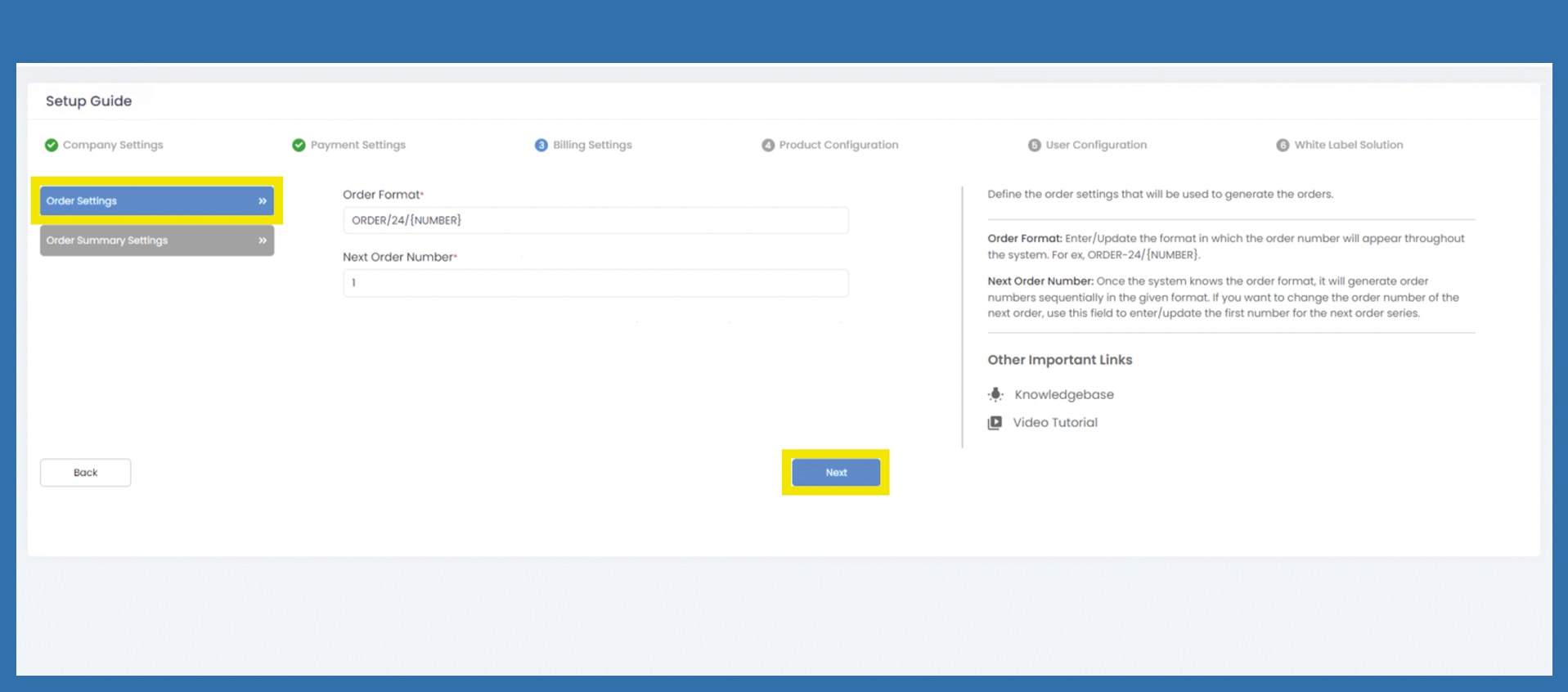Click the Company Settings green checkmark icon
This screenshot has height=692, width=1568.
click(x=52, y=145)
